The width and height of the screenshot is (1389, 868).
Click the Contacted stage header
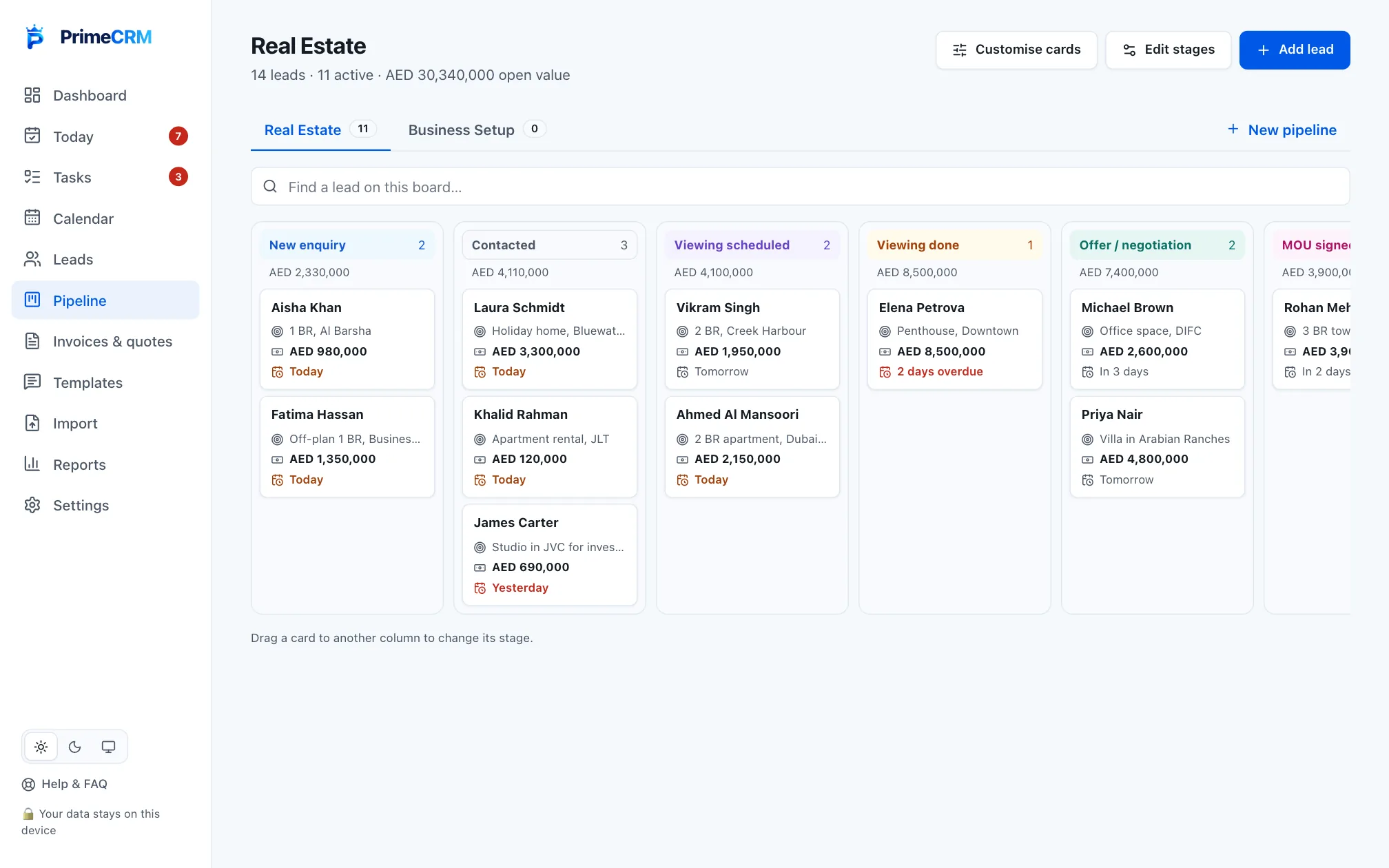[x=550, y=245]
